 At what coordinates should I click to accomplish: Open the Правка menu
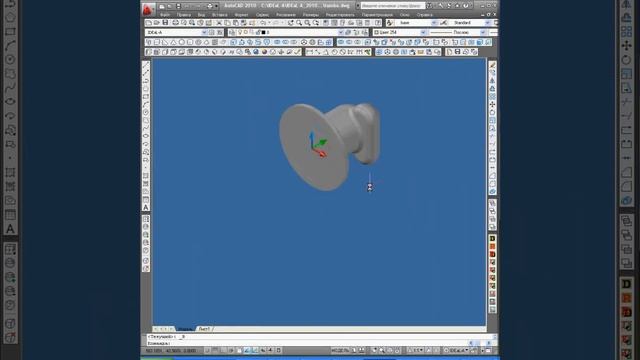pos(184,15)
